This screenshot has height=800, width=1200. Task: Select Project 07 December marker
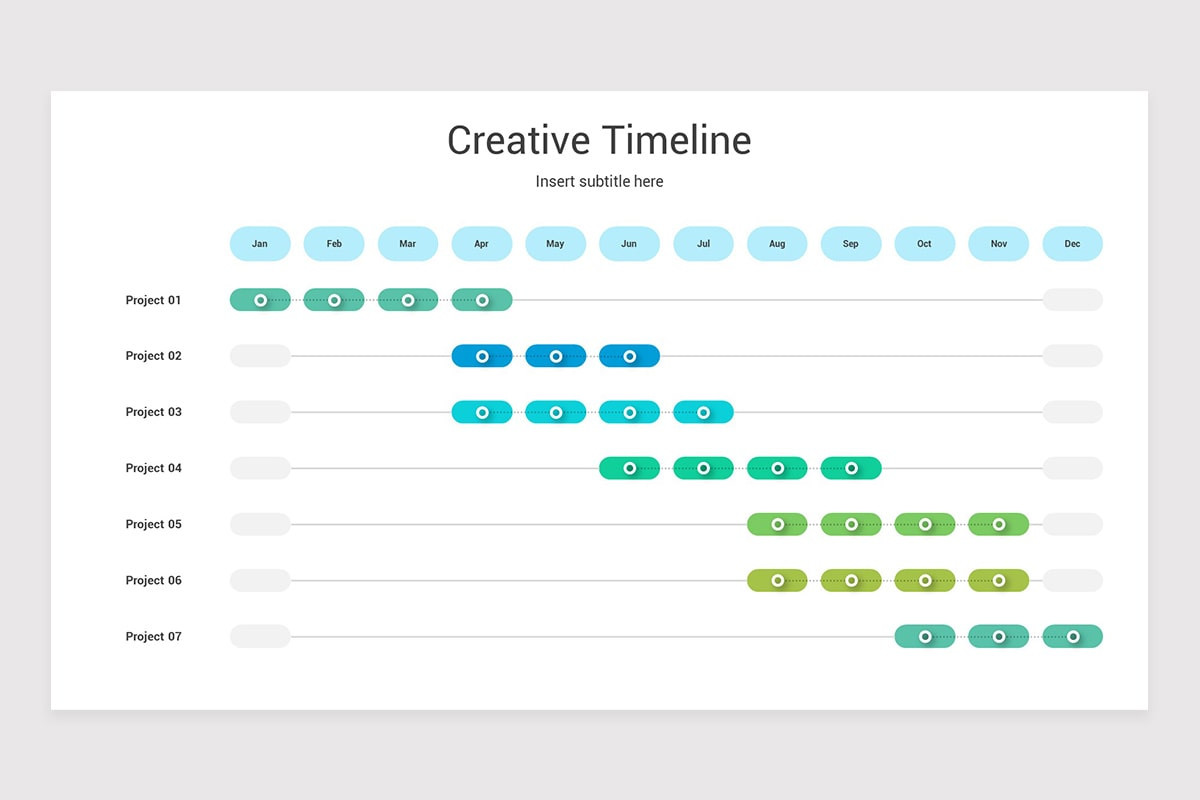tap(1073, 636)
